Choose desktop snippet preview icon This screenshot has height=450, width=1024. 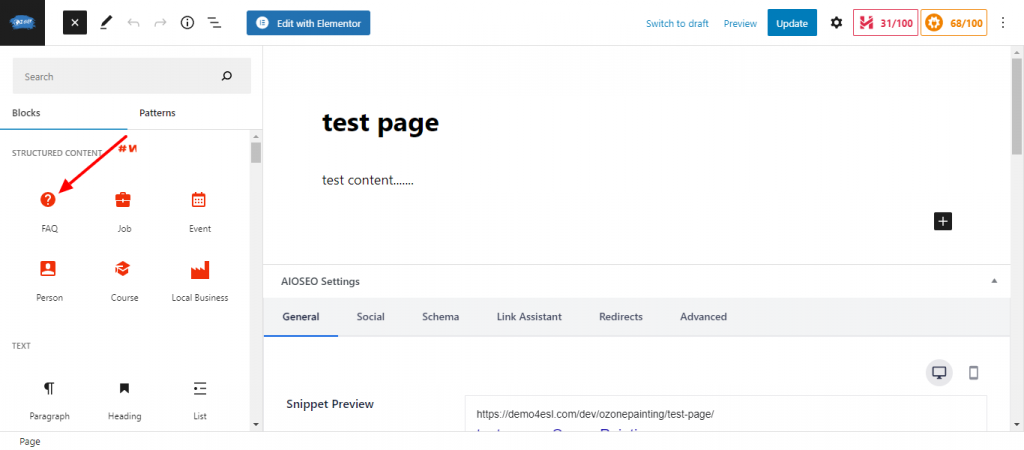click(939, 373)
